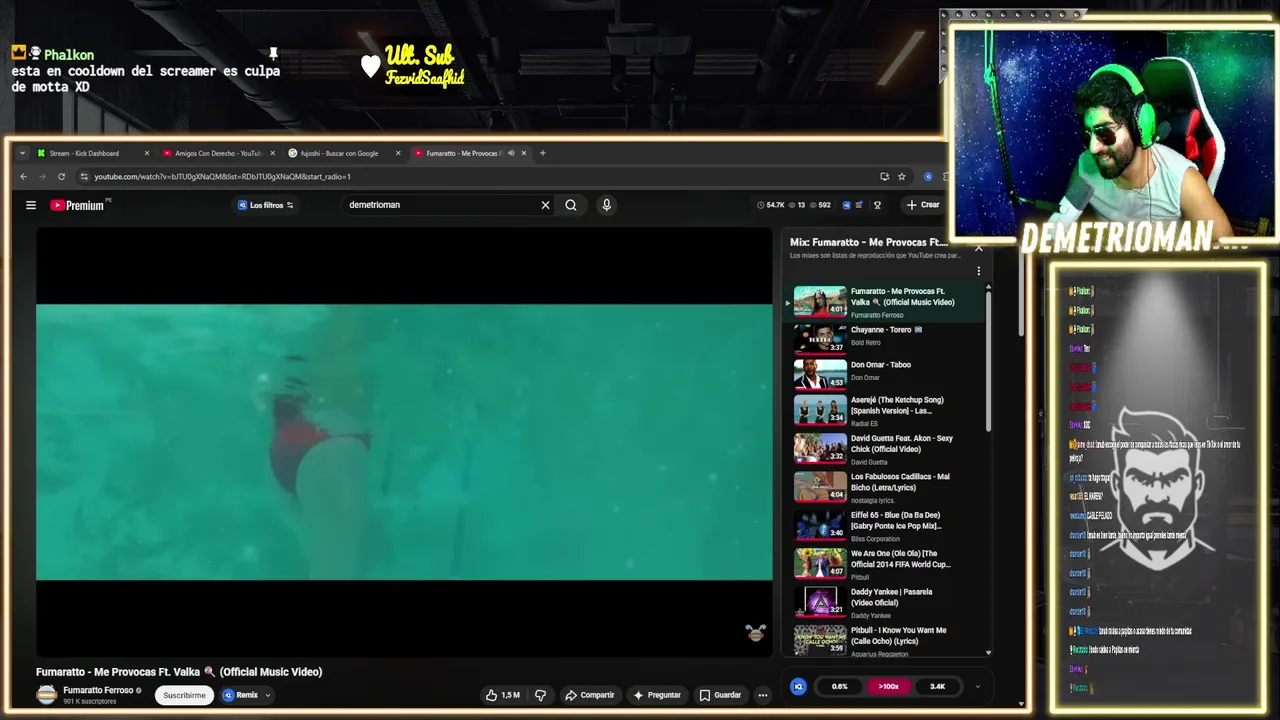This screenshot has height=720, width=1280.
Task: Expand the vidIQ stats bar chevron
Action: (977, 686)
